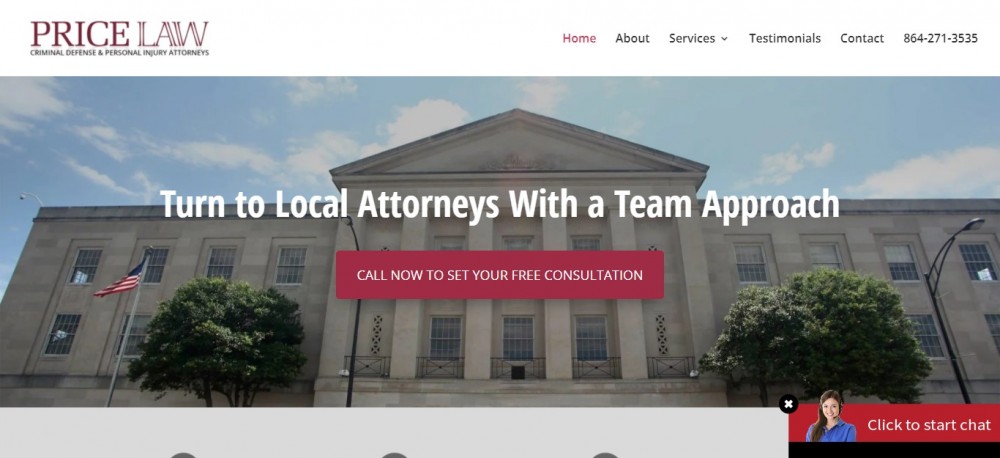
Task: Go to the Home page tab
Action: point(579,38)
